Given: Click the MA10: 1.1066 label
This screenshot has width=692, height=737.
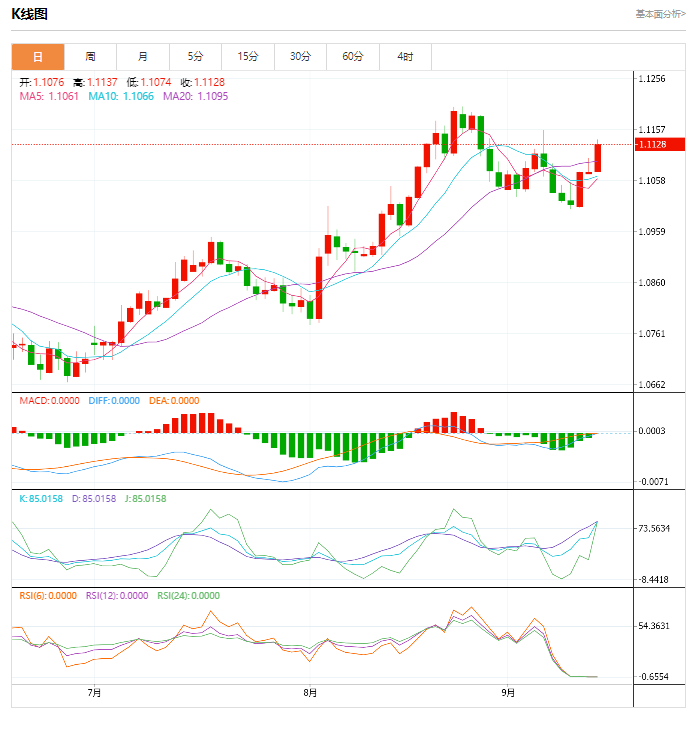Looking at the screenshot, I should pyautogui.click(x=121, y=96).
